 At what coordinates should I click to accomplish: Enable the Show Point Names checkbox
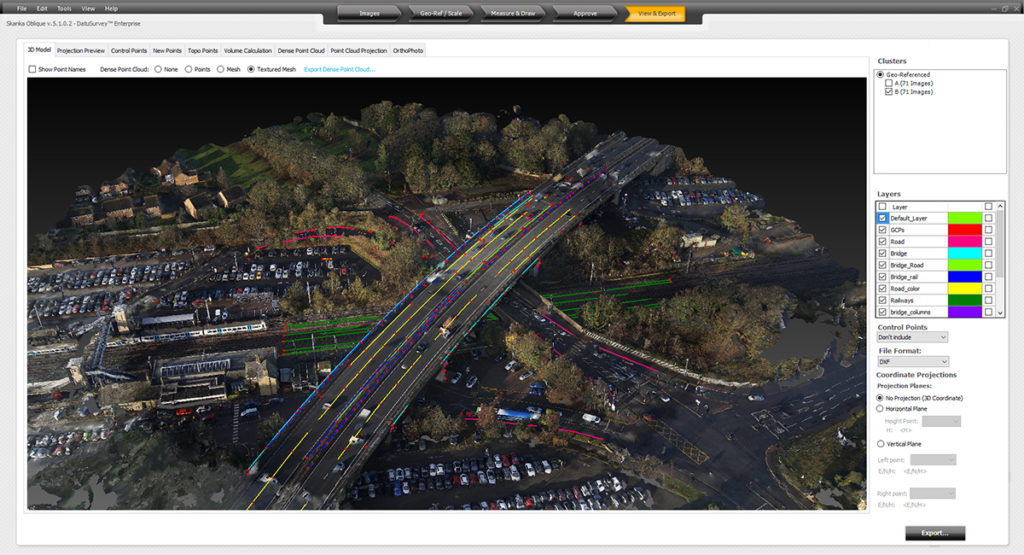tap(32, 69)
